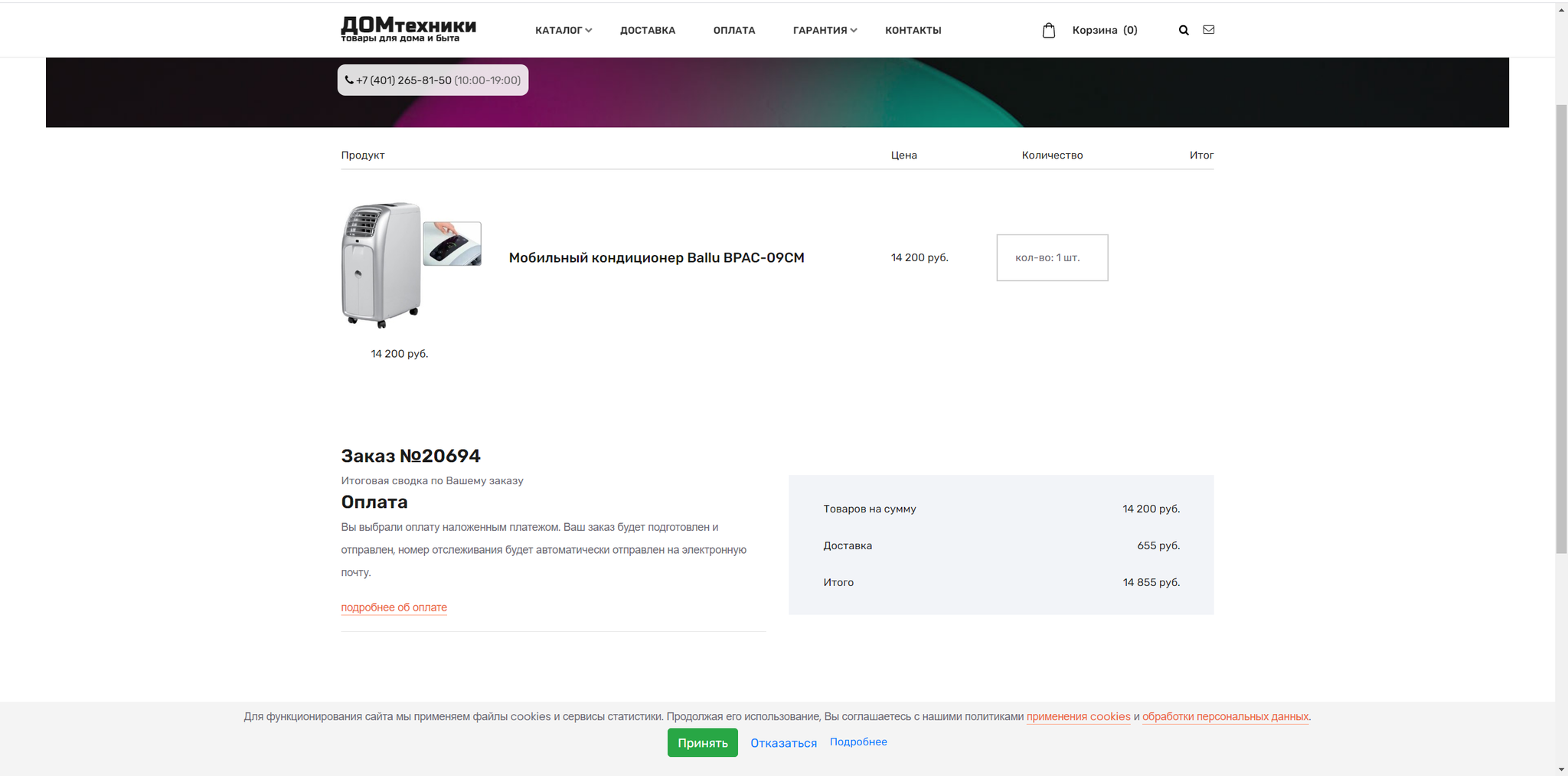
Task: Open the Доставка menu item
Action: point(648,31)
